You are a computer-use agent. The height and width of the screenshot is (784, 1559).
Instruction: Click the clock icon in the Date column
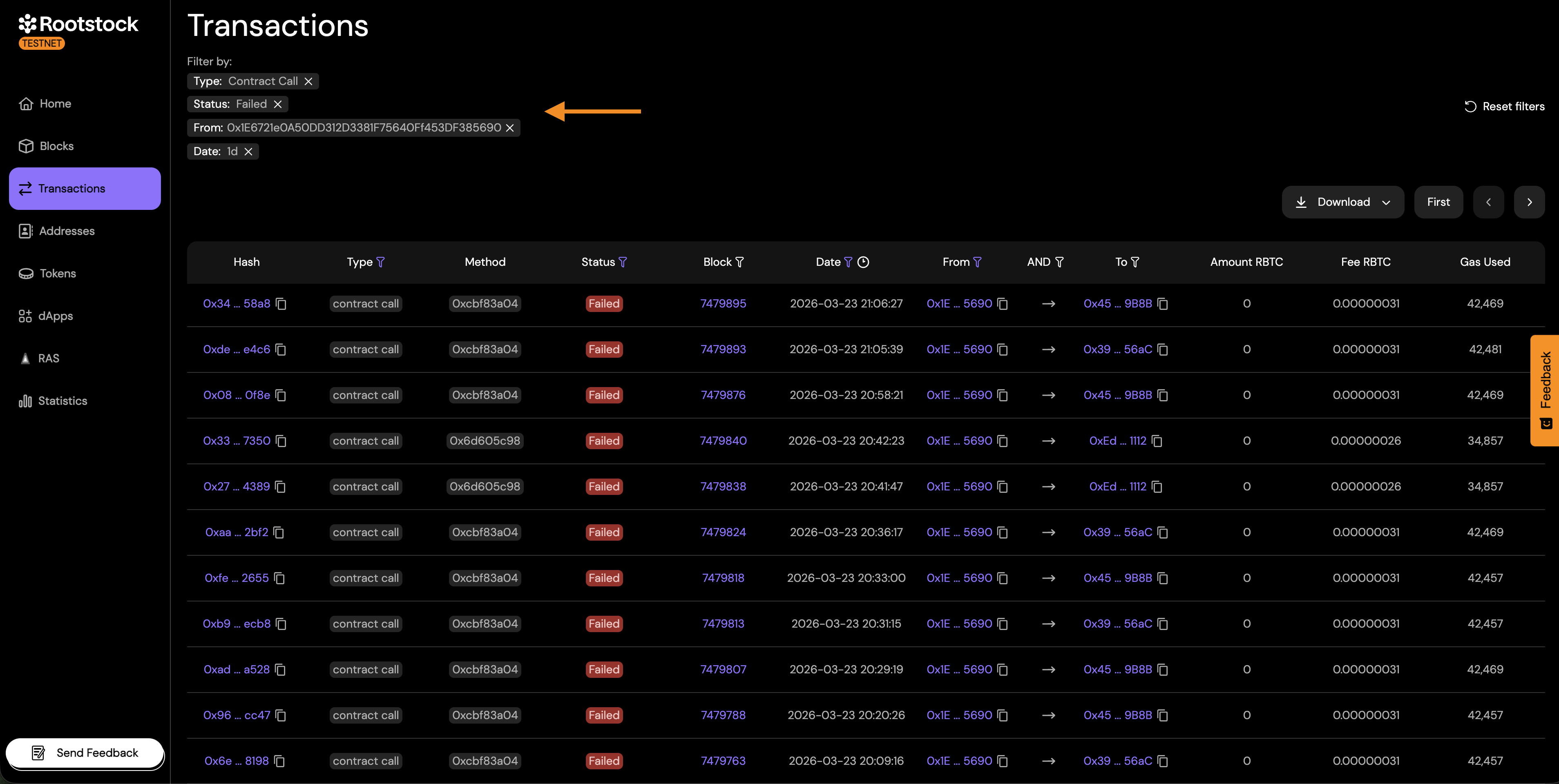pos(864,262)
